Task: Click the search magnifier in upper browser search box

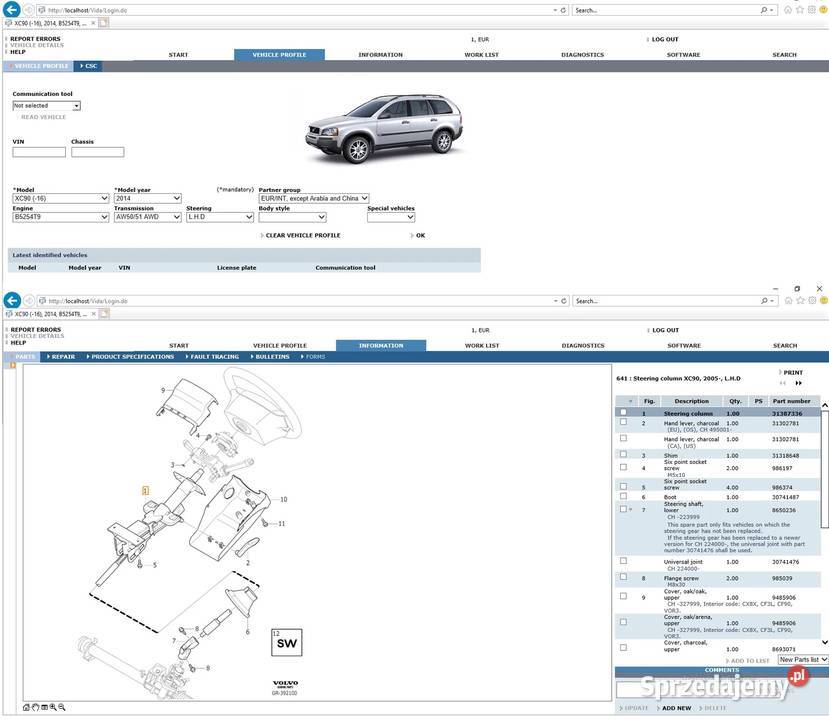Action: (763, 10)
